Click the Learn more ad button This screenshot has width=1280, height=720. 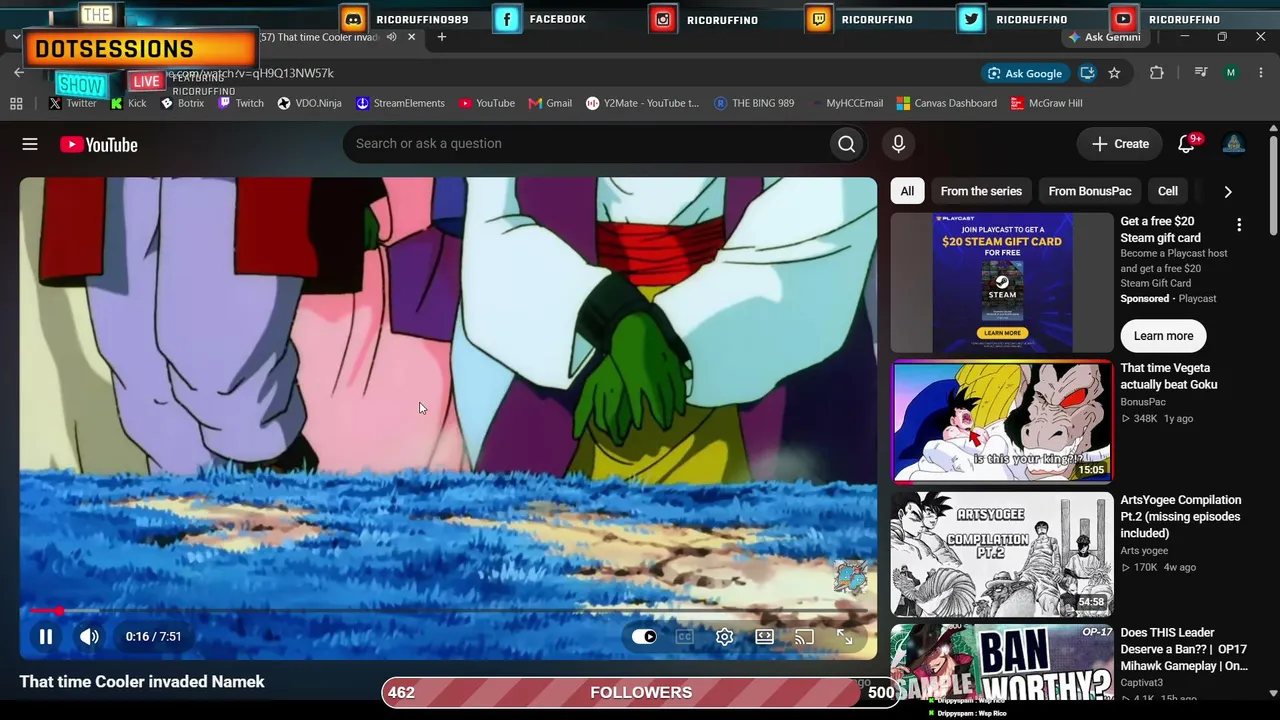[x=1163, y=336]
